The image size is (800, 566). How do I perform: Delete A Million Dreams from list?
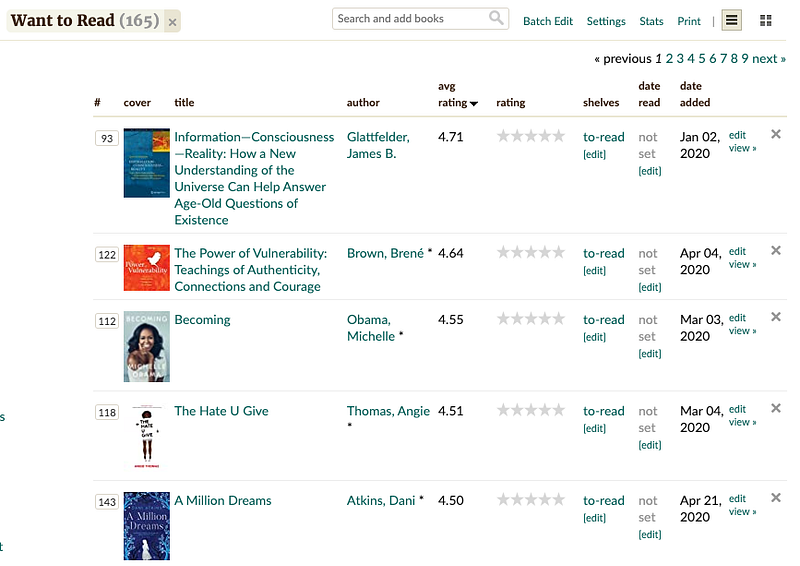pos(776,498)
